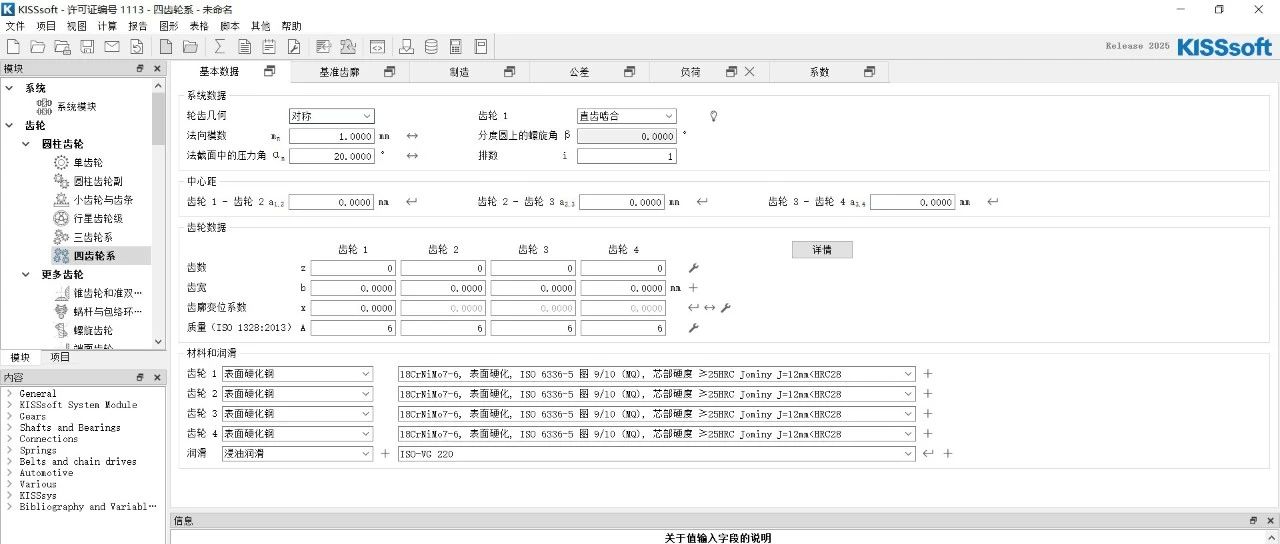This screenshot has height=544, width=1280.
Task: Switch to the 制造 tab
Action: (x=459, y=72)
